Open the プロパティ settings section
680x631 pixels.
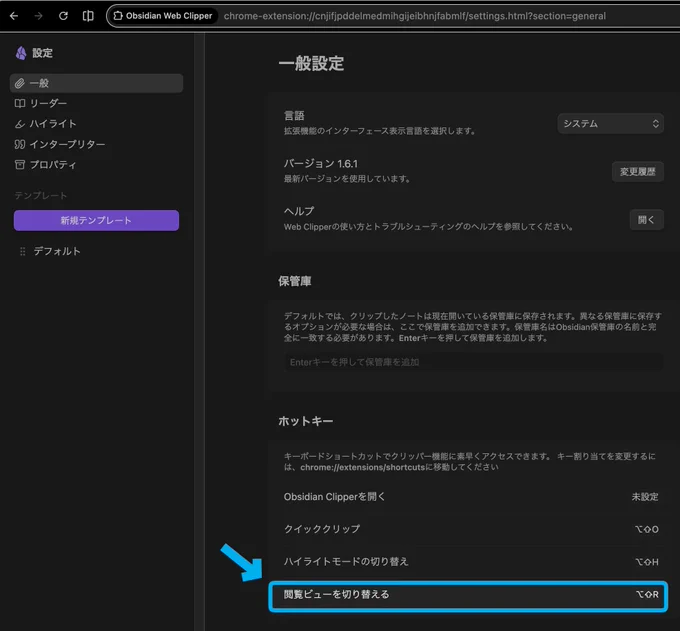tap(96, 165)
